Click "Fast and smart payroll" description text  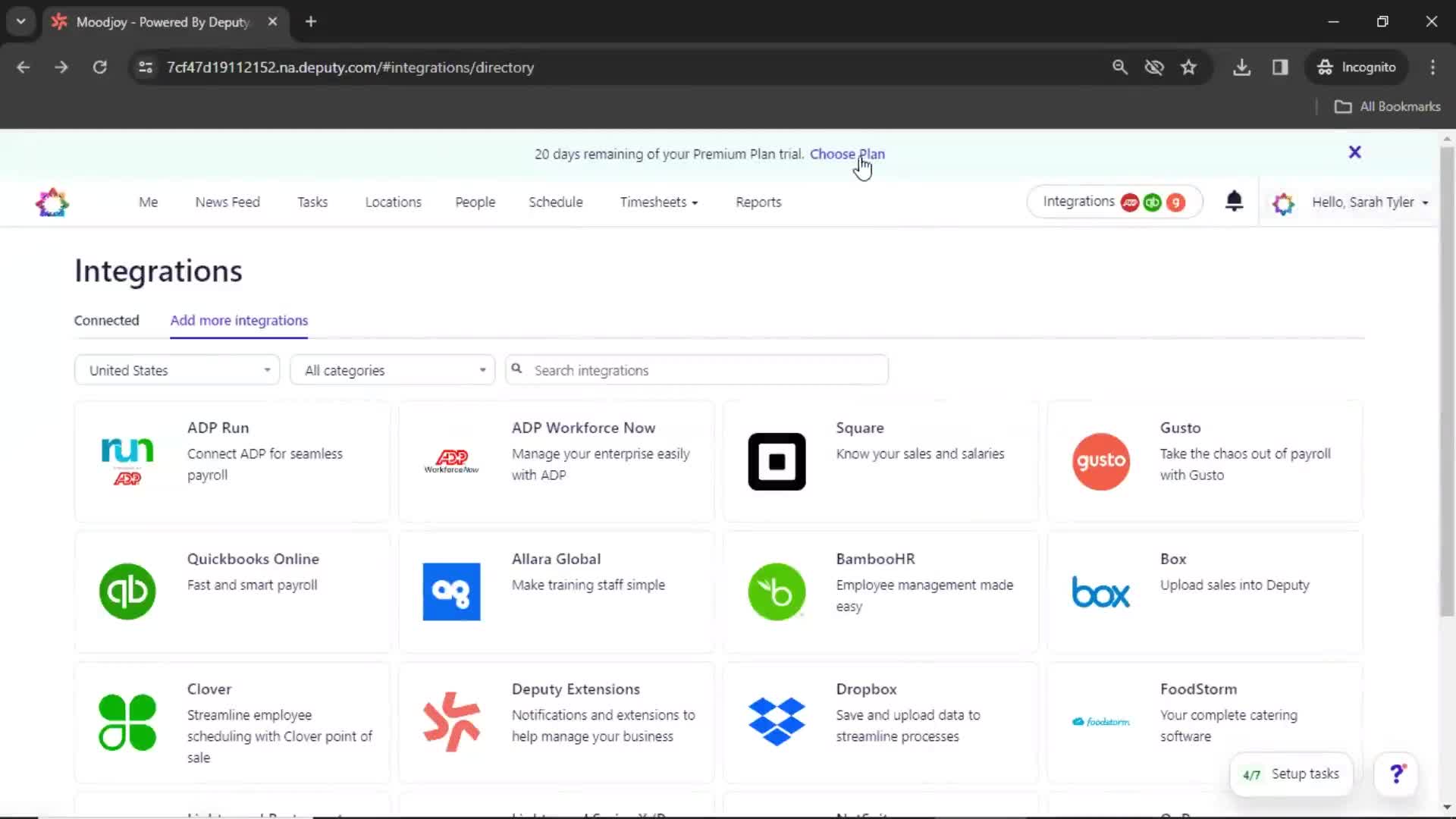point(252,585)
